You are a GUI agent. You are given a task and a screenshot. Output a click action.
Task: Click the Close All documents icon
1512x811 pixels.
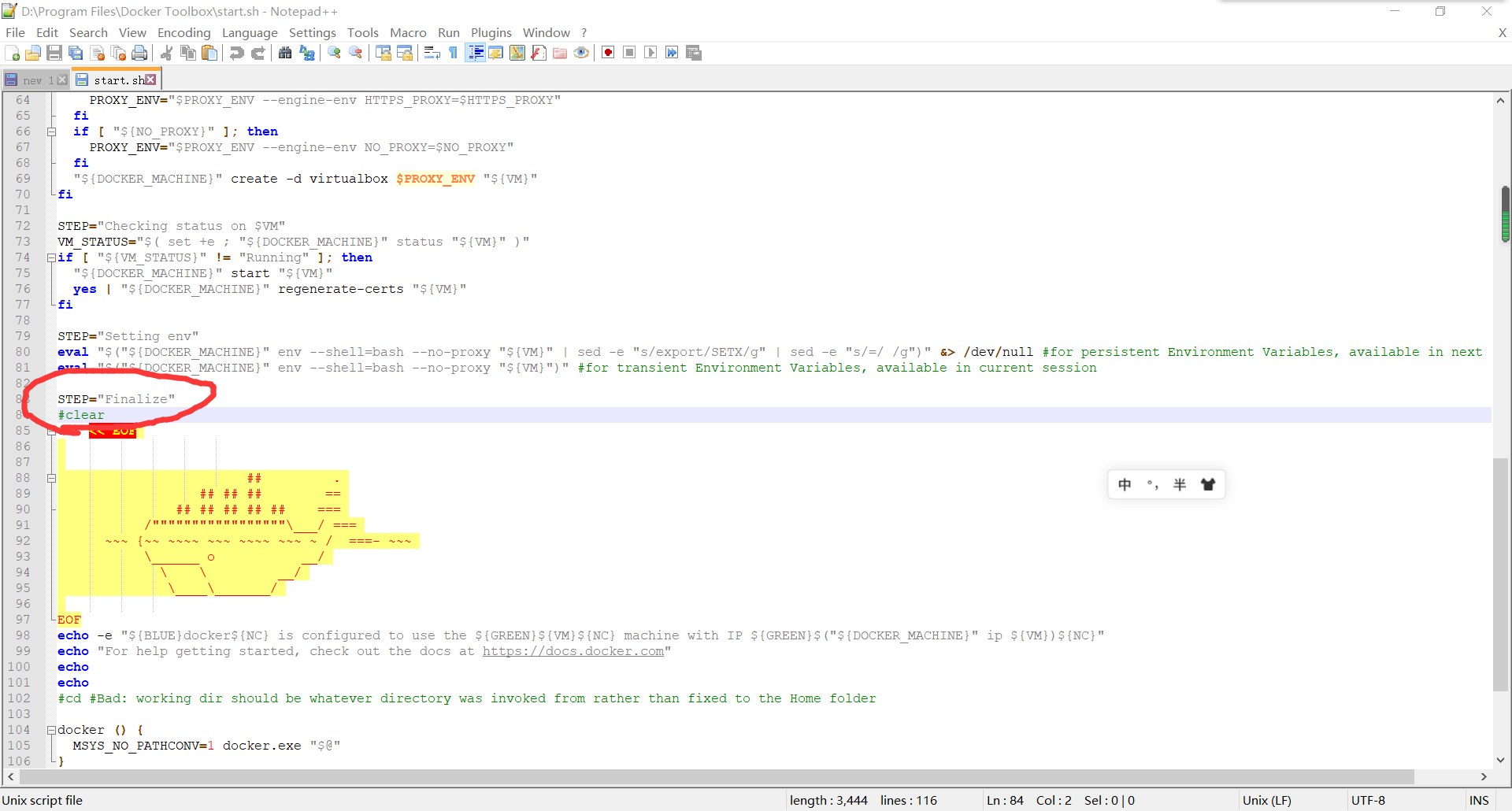point(119,53)
